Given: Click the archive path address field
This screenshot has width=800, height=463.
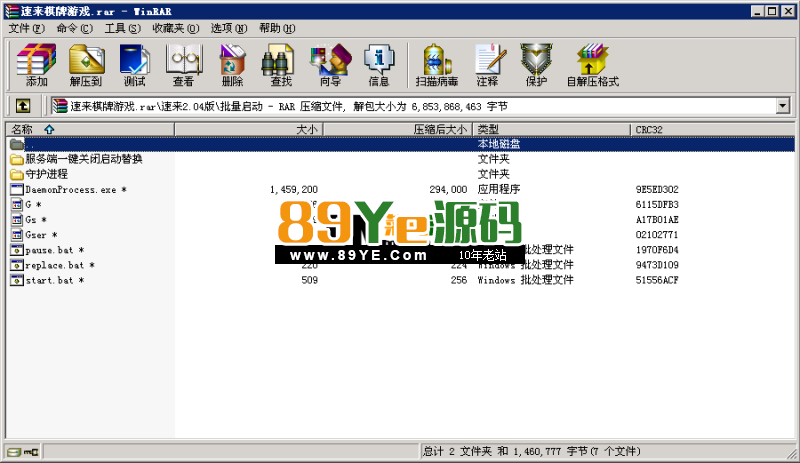Looking at the screenshot, I should tap(413, 106).
